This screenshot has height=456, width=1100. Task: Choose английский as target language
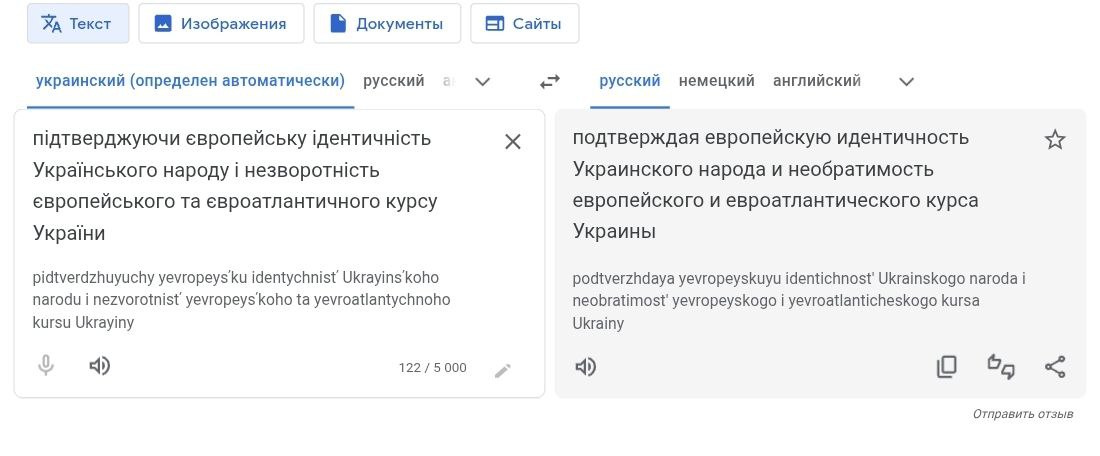(x=817, y=81)
